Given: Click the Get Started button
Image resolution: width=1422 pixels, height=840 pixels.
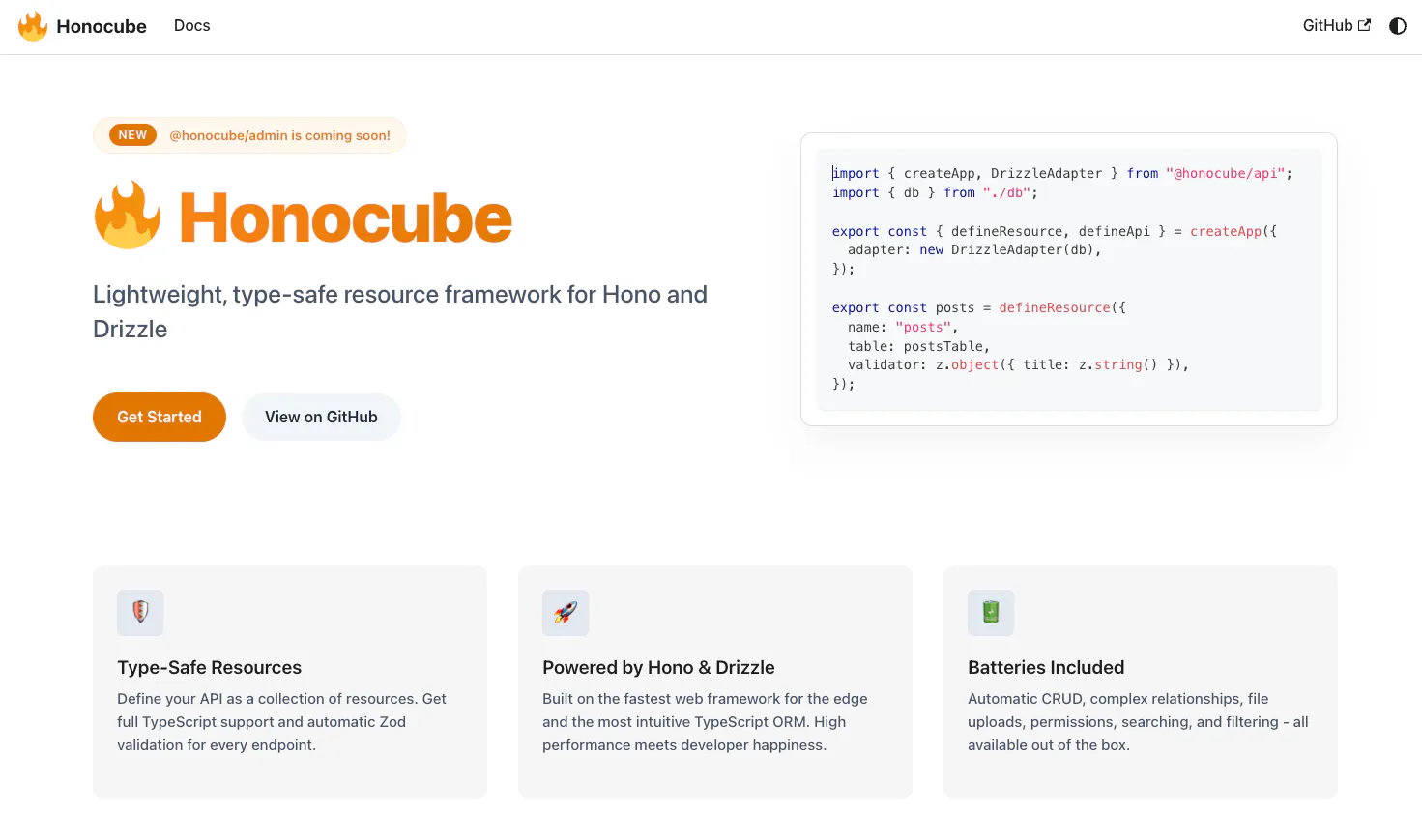Looking at the screenshot, I should point(160,417).
